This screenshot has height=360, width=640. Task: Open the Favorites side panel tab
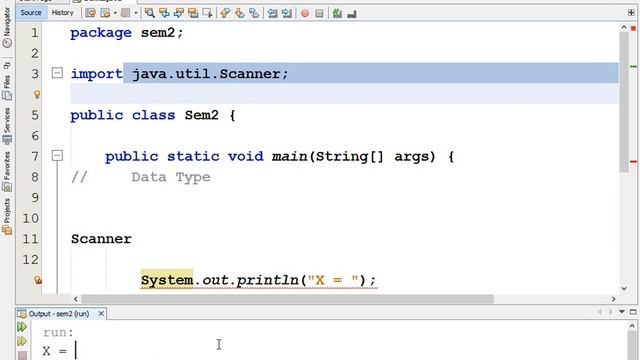7,171
